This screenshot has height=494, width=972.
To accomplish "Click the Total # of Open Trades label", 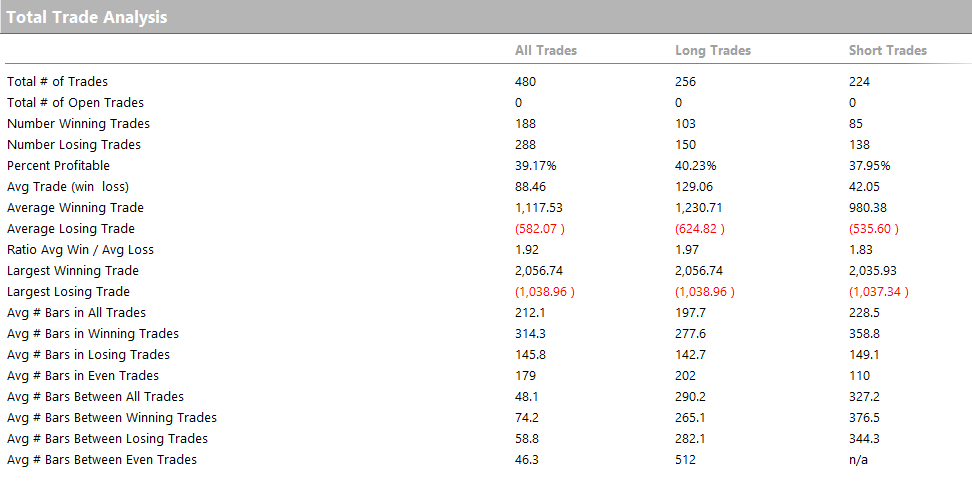I will click(75, 102).
